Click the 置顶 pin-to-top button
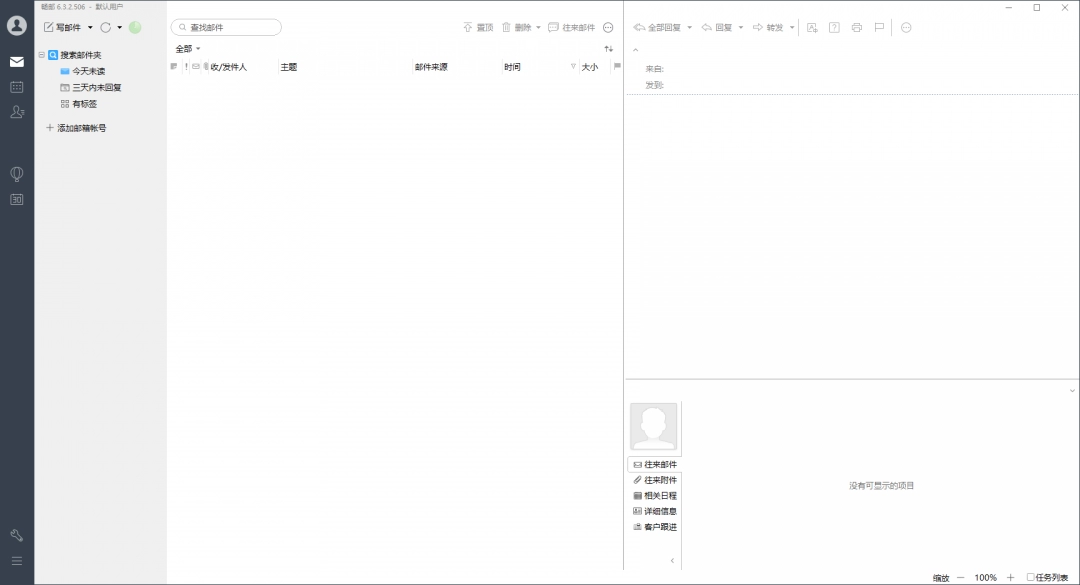This screenshot has height=585, width=1080. coord(478,28)
